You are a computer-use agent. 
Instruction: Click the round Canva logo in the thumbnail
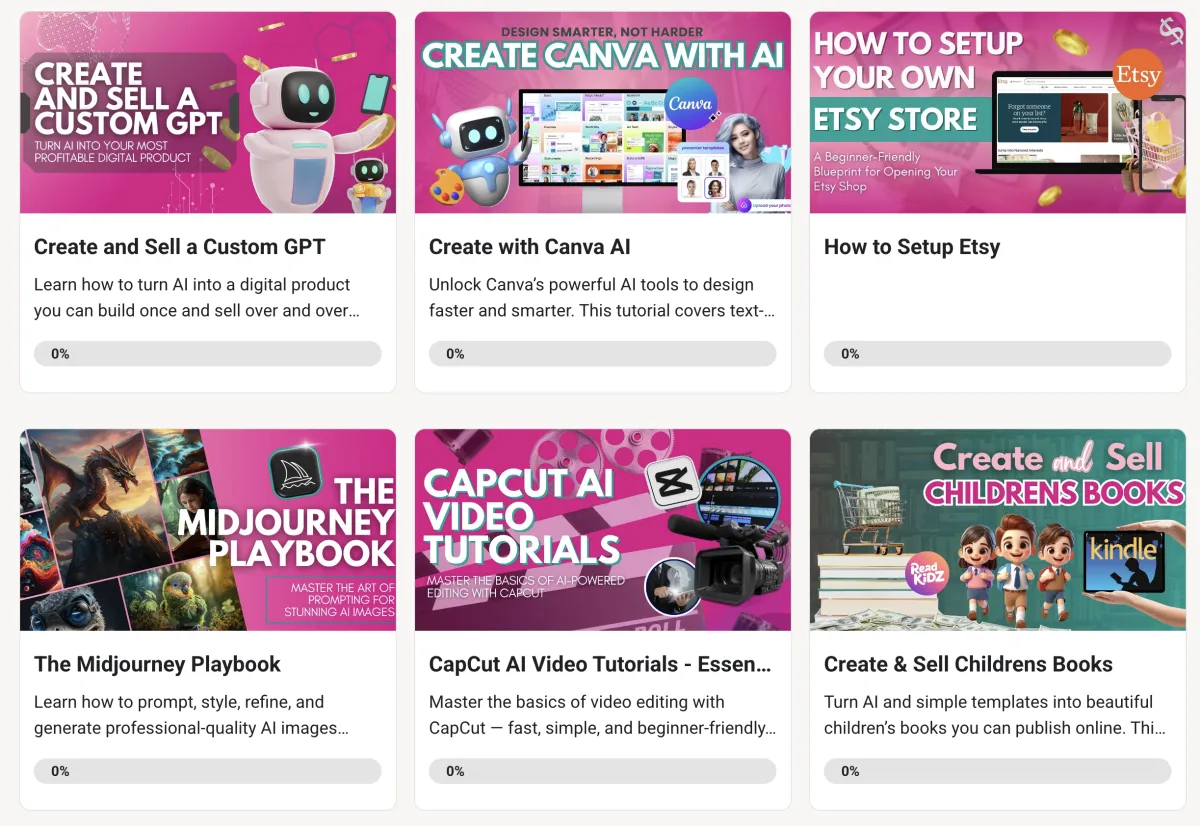click(x=691, y=103)
